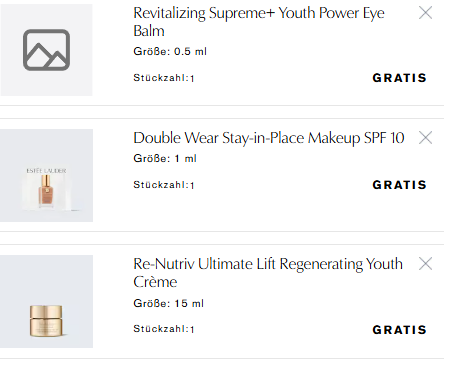Remove Re-Nutriv Youth Crème with its X

pos(425,264)
